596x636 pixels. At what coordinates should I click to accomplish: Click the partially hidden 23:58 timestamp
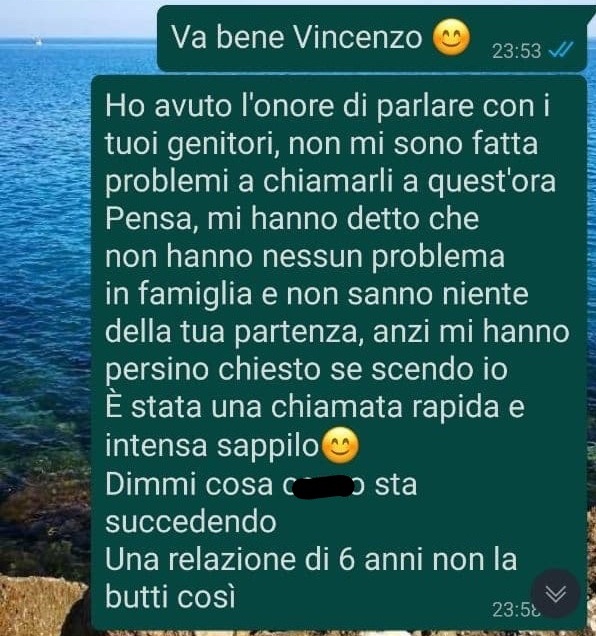[516, 609]
